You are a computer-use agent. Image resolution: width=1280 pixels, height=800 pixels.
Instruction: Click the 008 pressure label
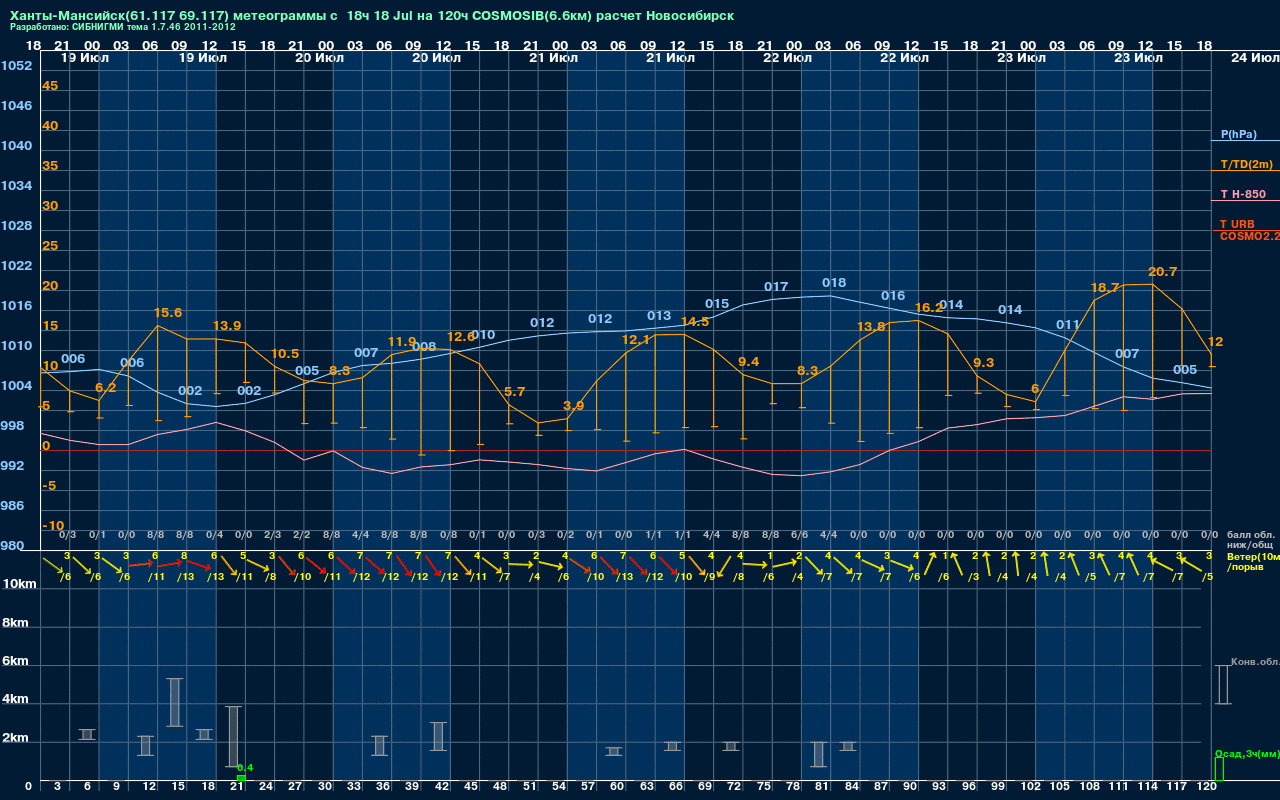pyautogui.click(x=424, y=347)
